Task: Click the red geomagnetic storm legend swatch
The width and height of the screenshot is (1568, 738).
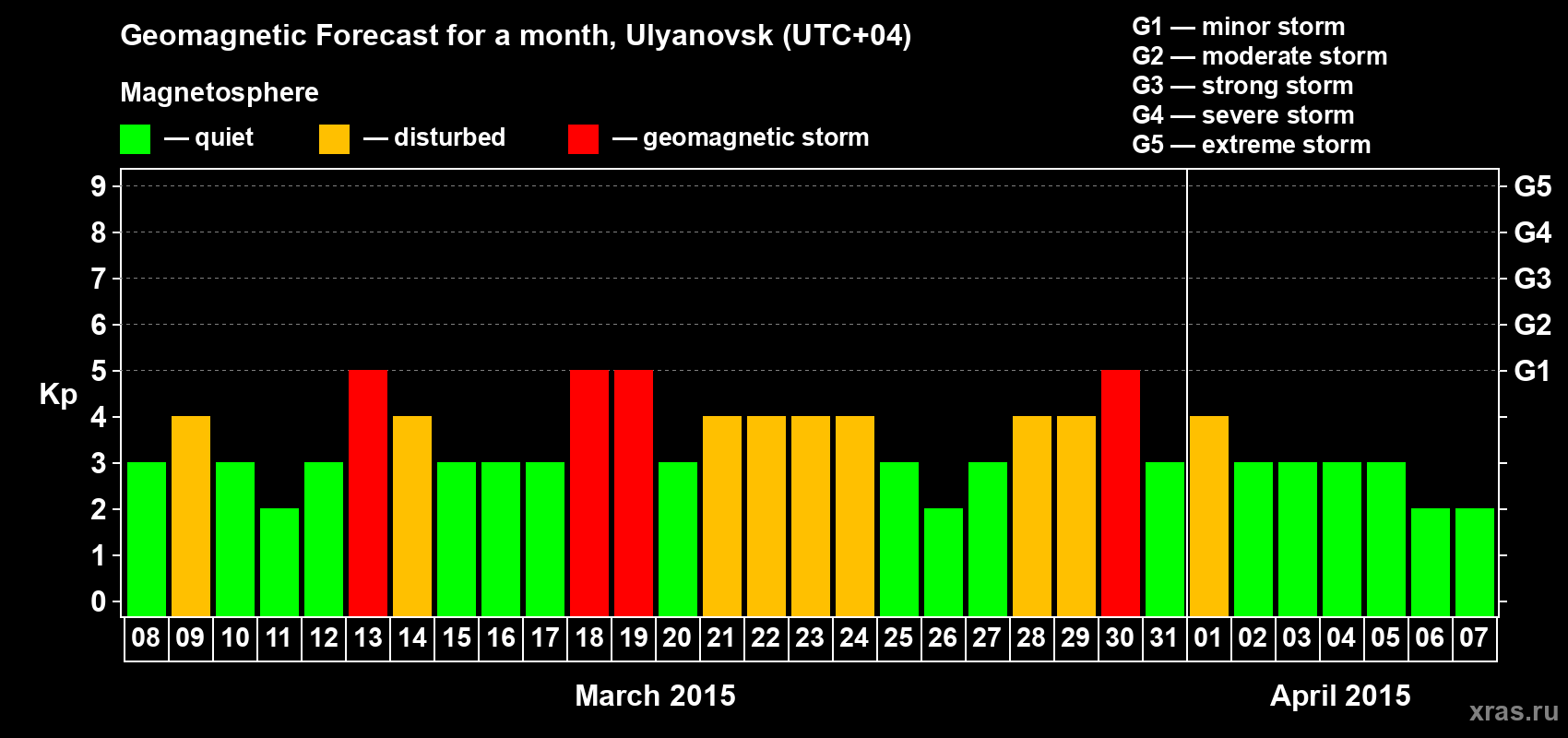Action: [x=583, y=139]
